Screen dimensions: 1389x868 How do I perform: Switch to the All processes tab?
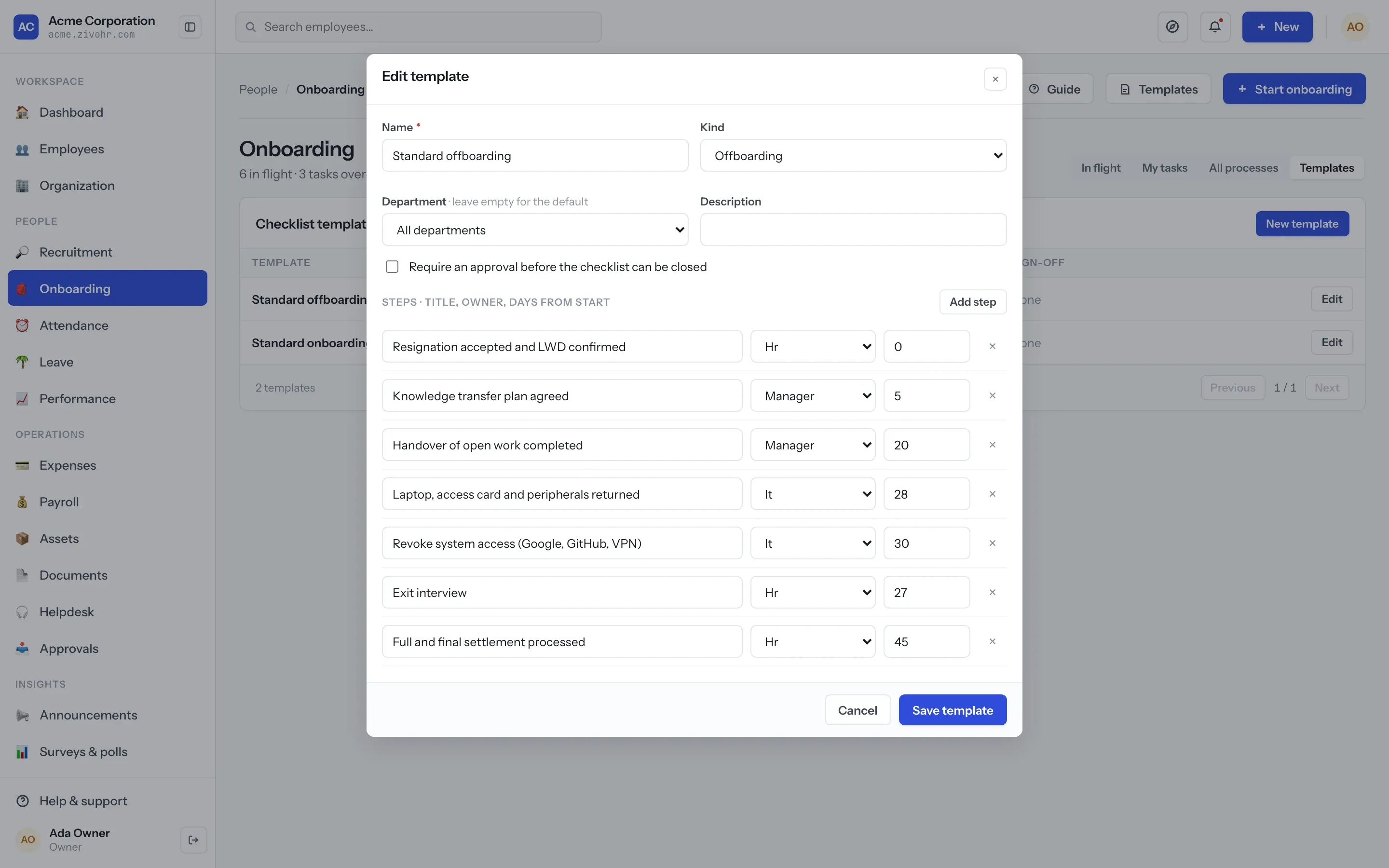click(x=1243, y=168)
